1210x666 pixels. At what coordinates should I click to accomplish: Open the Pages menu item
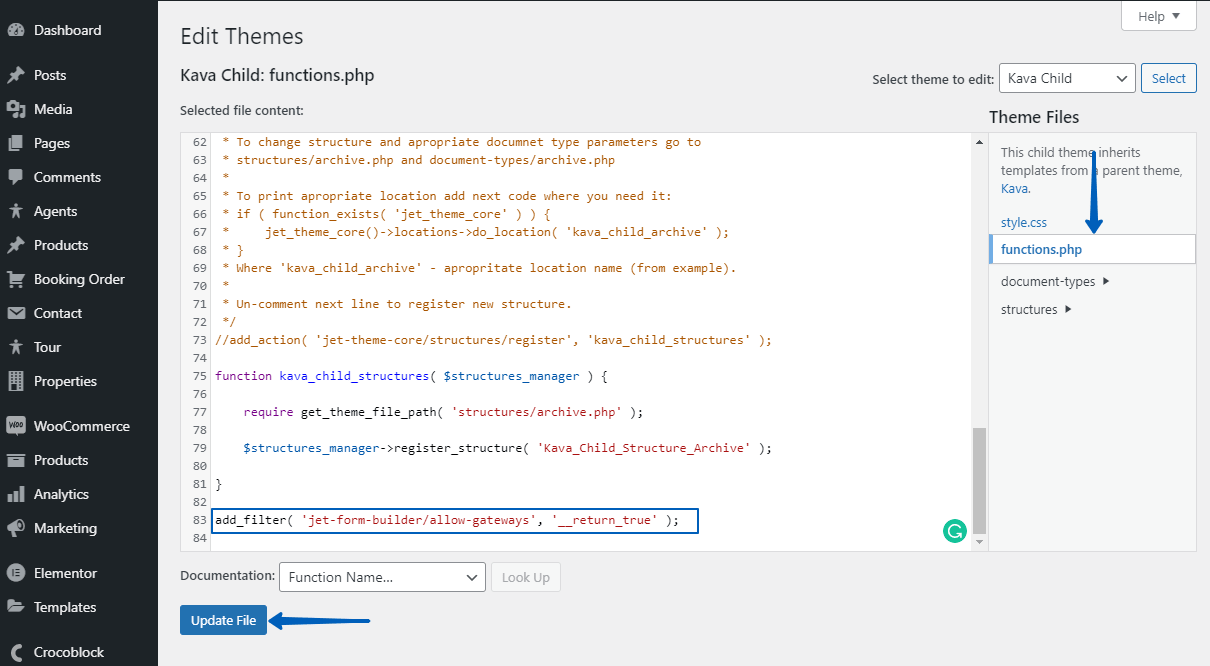[x=52, y=143]
